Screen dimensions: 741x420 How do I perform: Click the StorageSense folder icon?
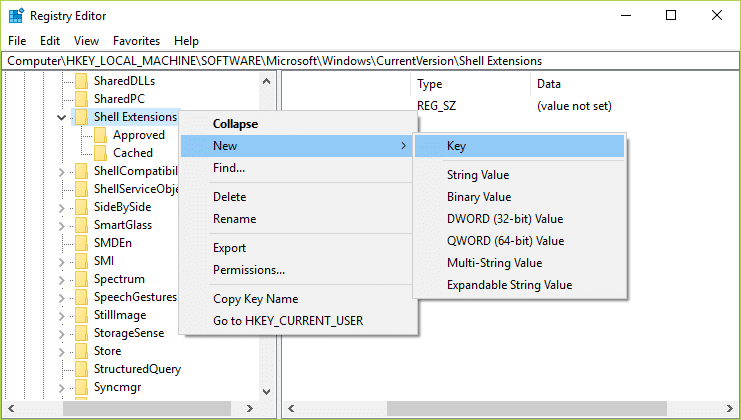[x=81, y=333]
